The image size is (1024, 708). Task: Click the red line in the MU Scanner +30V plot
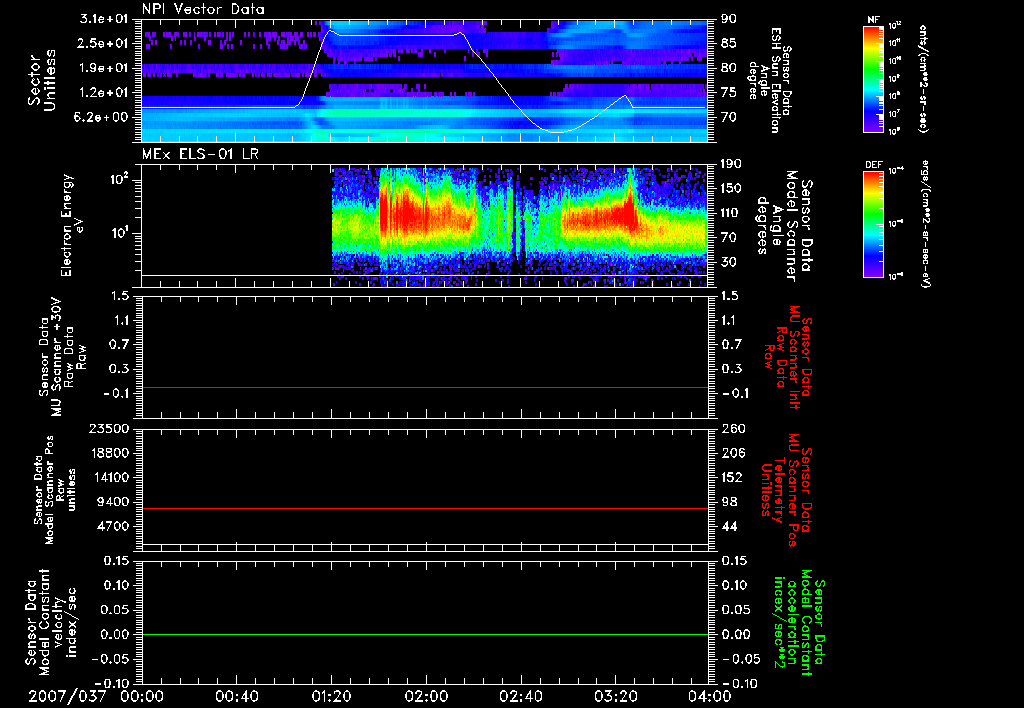point(425,388)
